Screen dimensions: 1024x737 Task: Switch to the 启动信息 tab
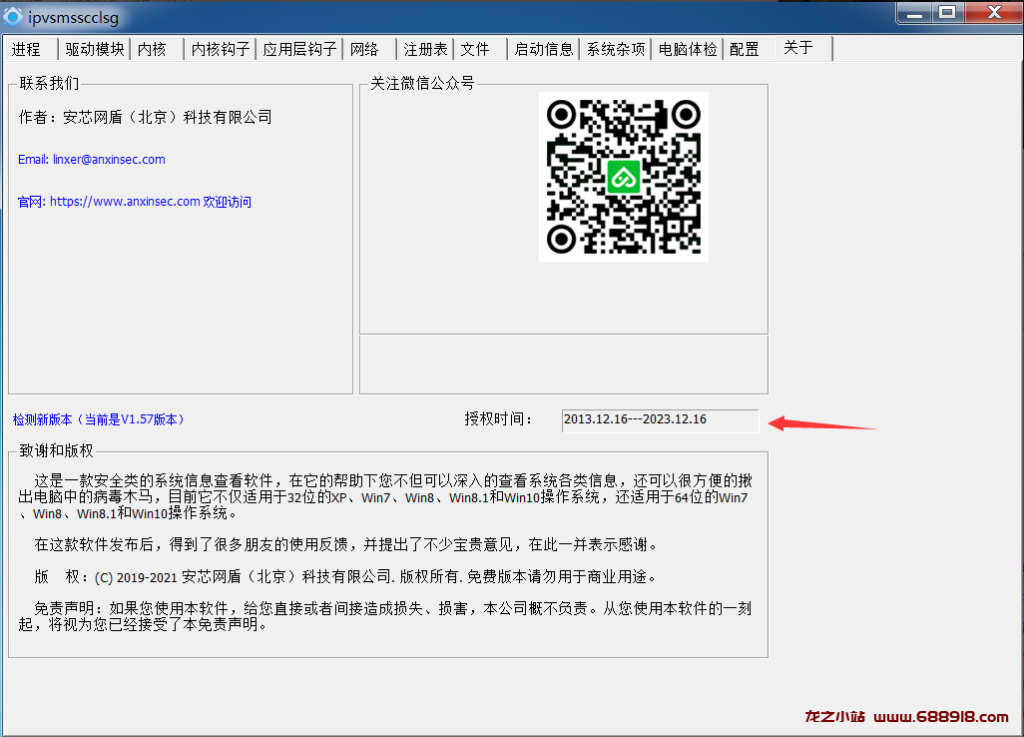tap(543, 49)
